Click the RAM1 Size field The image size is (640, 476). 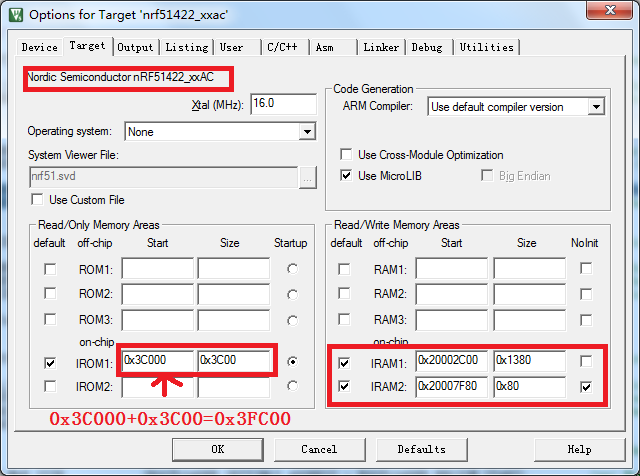(x=529, y=268)
